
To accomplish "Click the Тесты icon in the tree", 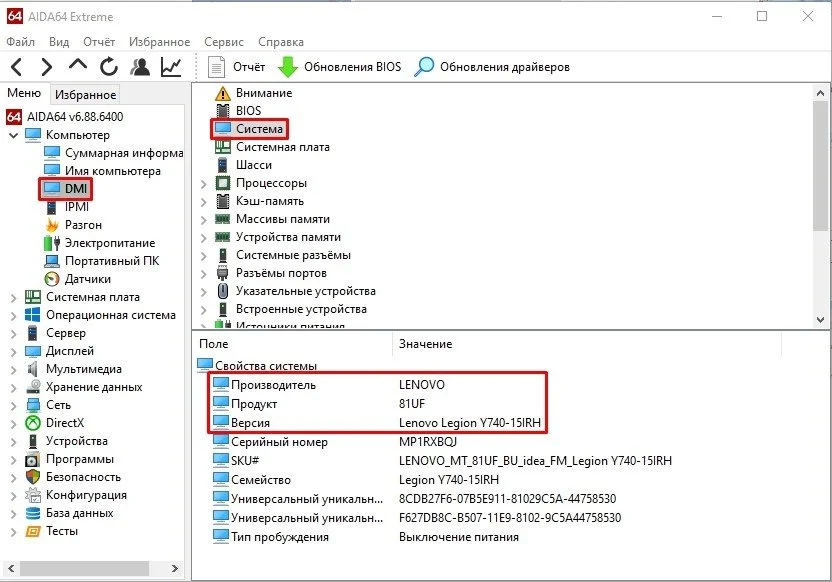I will click(x=33, y=531).
